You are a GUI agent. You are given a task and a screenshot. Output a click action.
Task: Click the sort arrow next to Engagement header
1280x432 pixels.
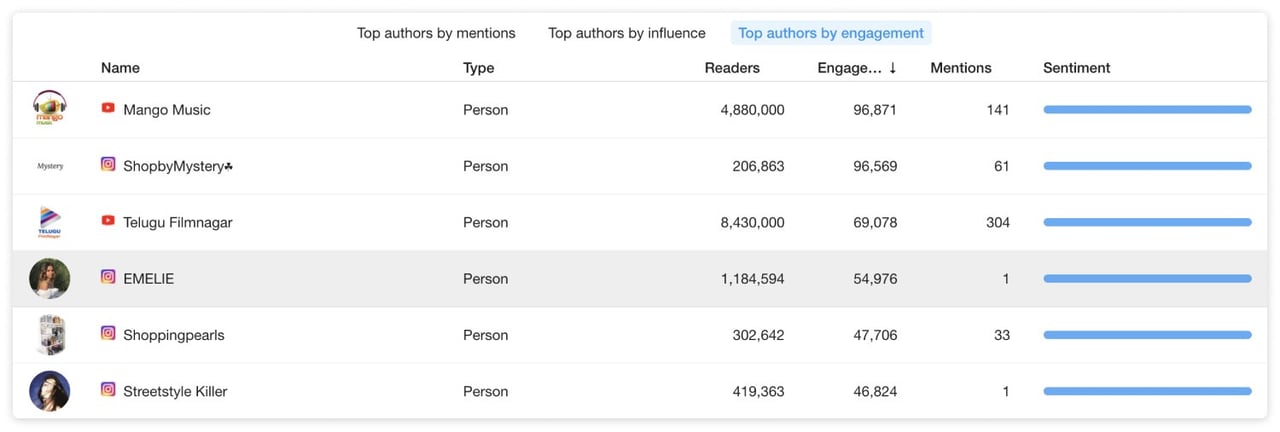pos(892,68)
